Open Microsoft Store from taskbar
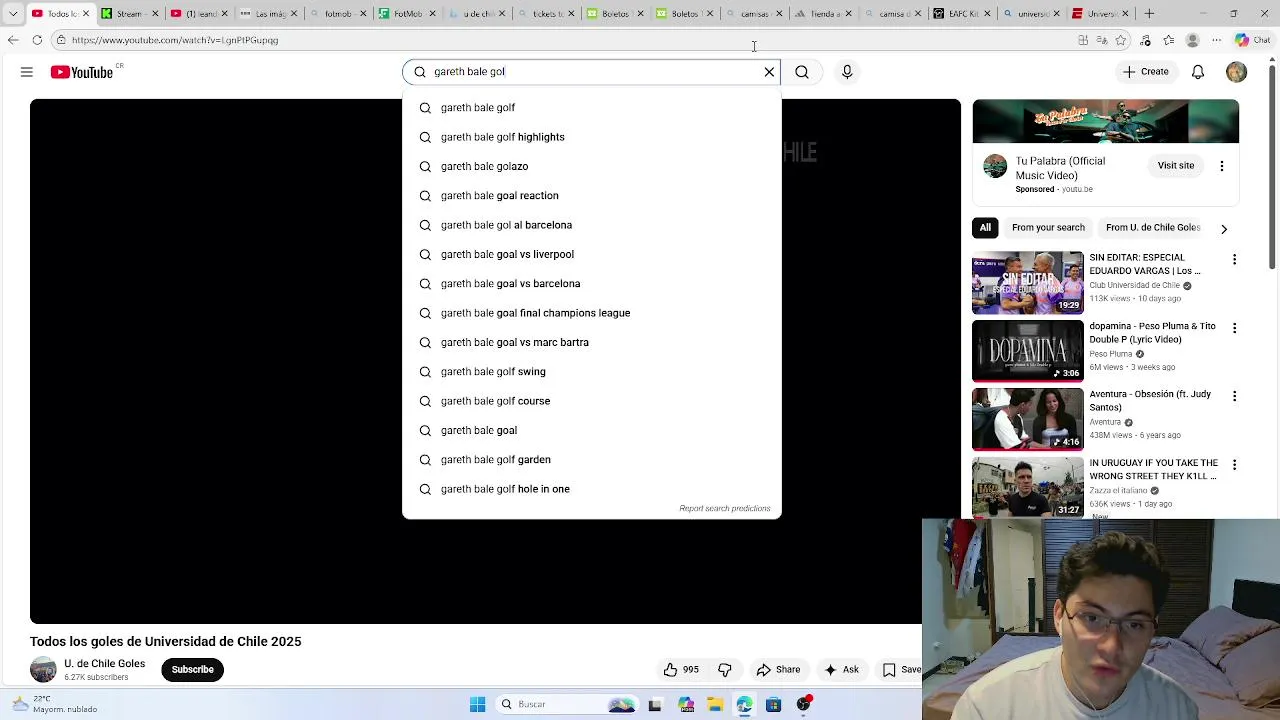Image resolution: width=1280 pixels, height=720 pixels. 773,705
